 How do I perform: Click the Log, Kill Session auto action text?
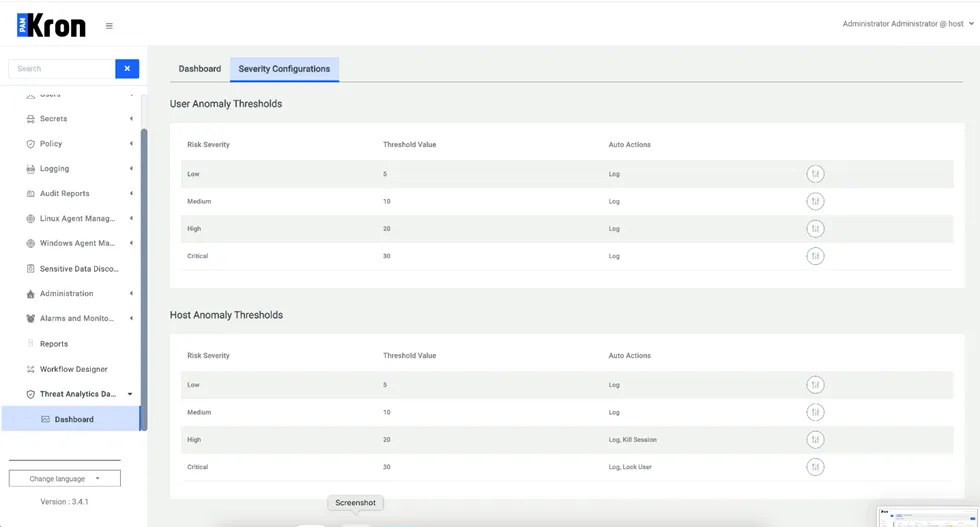pyautogui.click(x=632, y=440)
